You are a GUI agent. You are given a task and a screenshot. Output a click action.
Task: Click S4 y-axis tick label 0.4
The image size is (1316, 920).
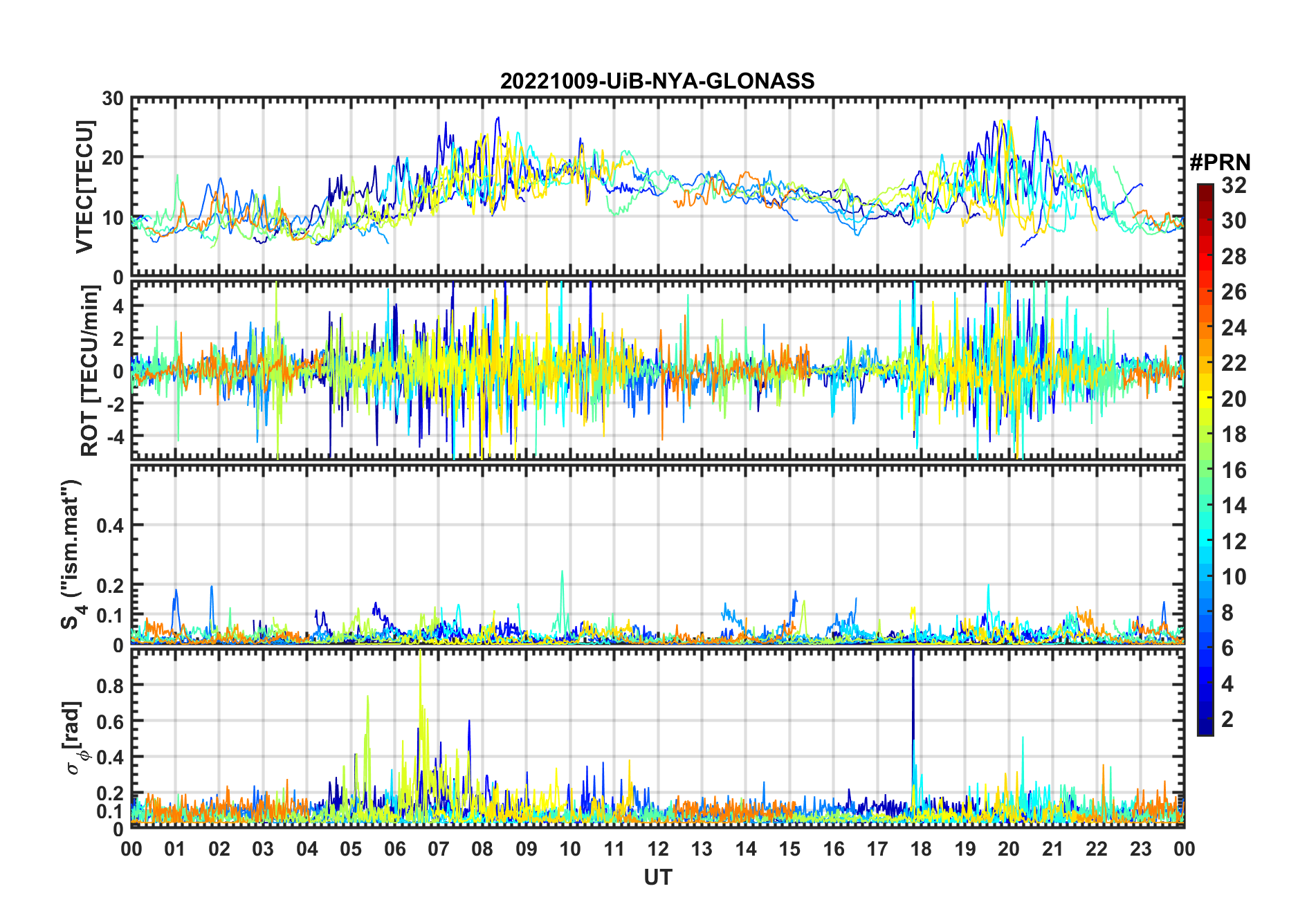pyautogui.click(x=111, y=526)
